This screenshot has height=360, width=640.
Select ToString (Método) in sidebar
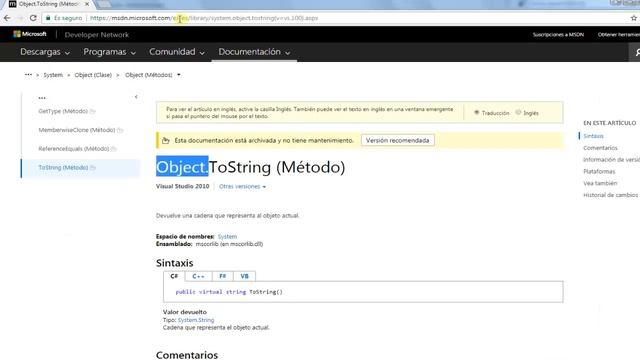[x=63, y=167]
